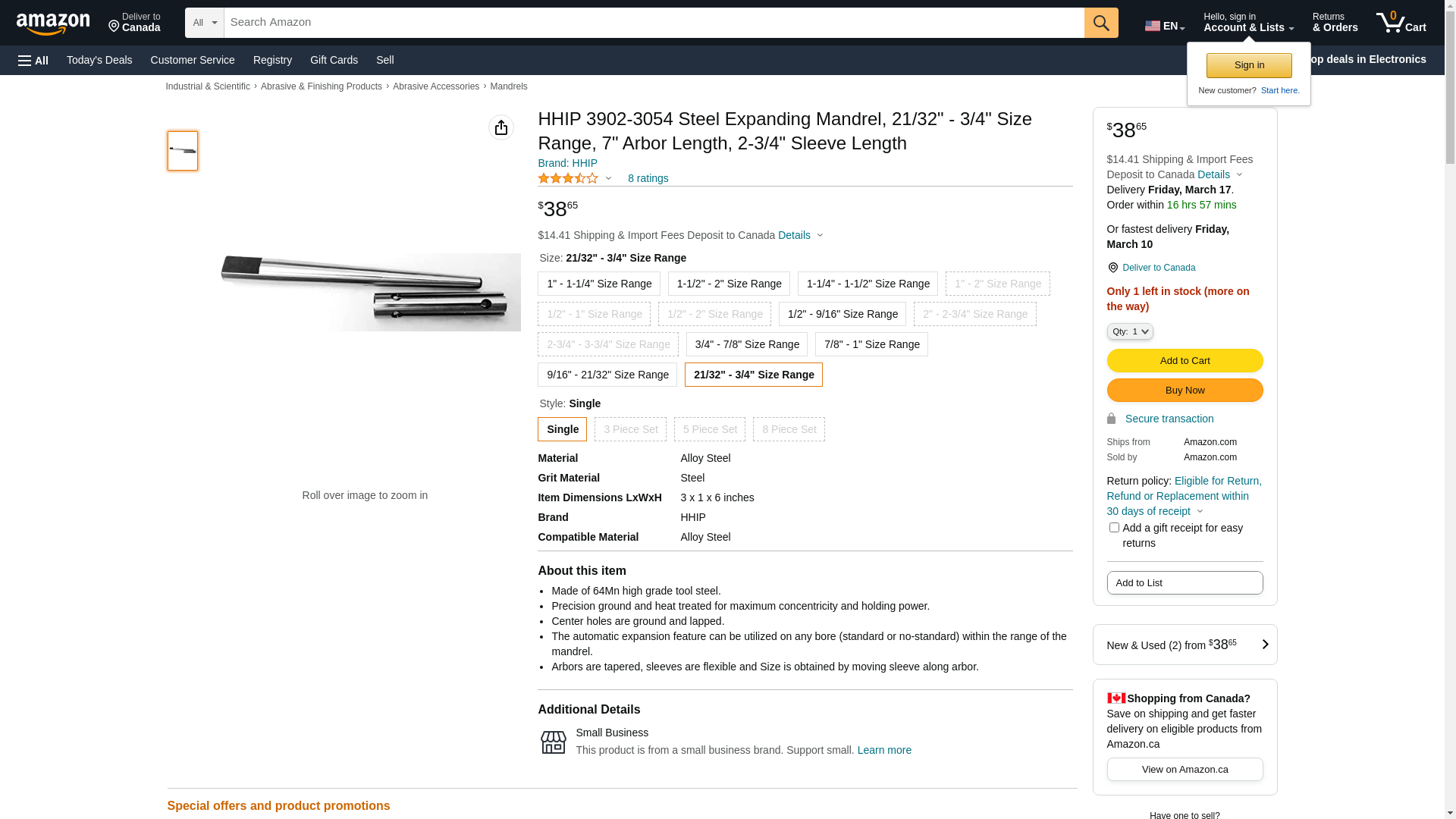
Task: Open Today's Deals menu item
Action: pos(99,60)
